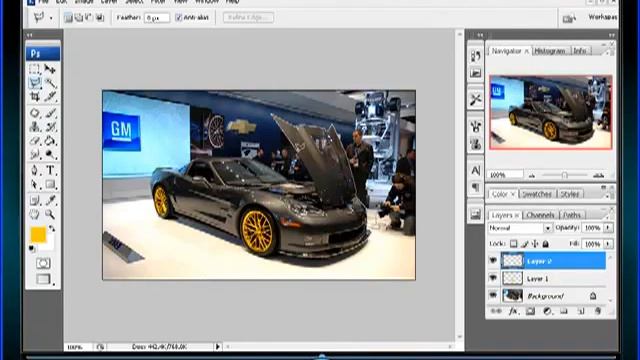Add a layer mask button

(x=530, y=312)
